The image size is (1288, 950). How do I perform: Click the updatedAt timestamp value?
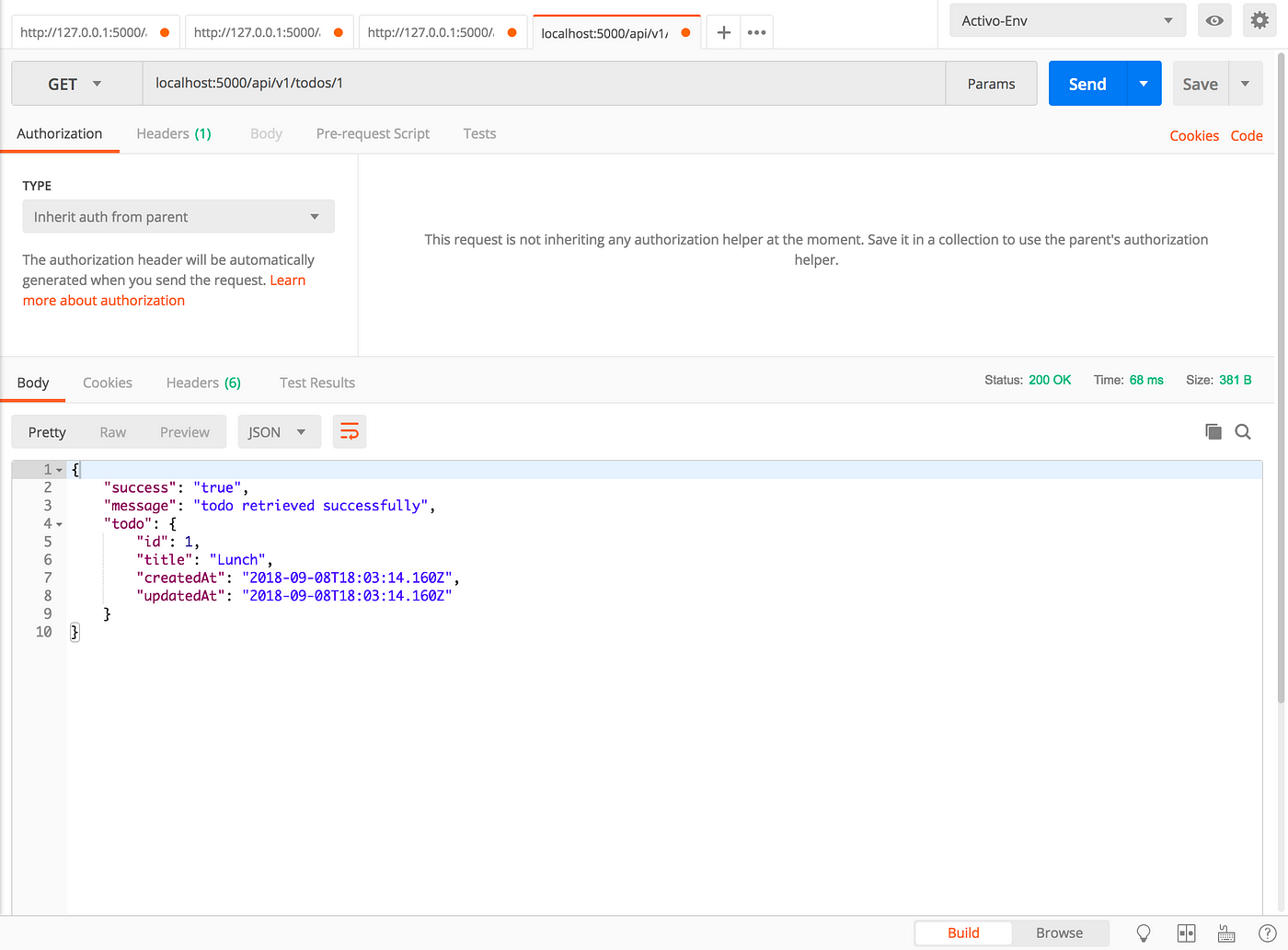pyautogui.click(x=347, y=596)
